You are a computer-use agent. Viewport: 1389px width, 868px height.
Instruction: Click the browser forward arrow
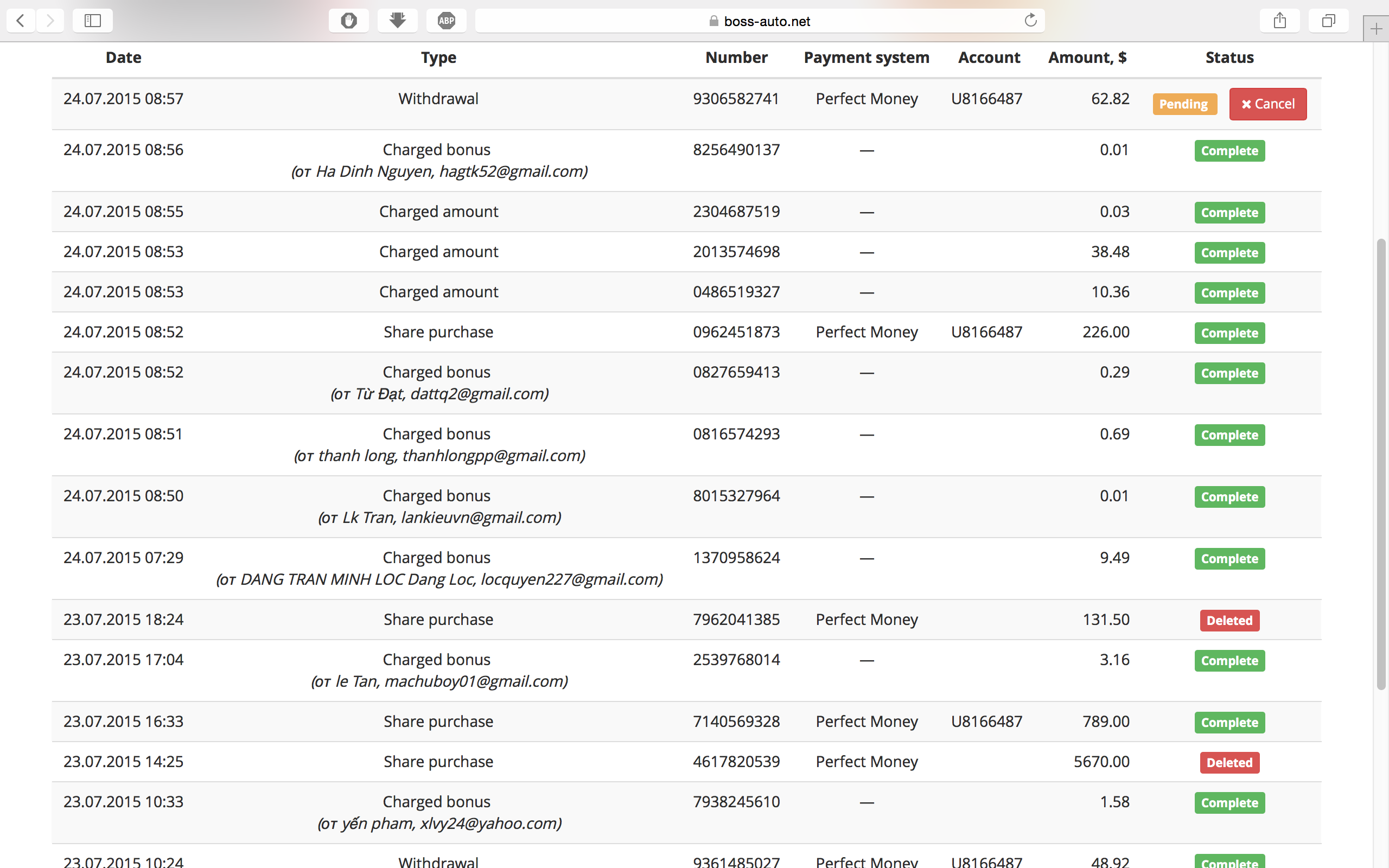click(50, 21)
